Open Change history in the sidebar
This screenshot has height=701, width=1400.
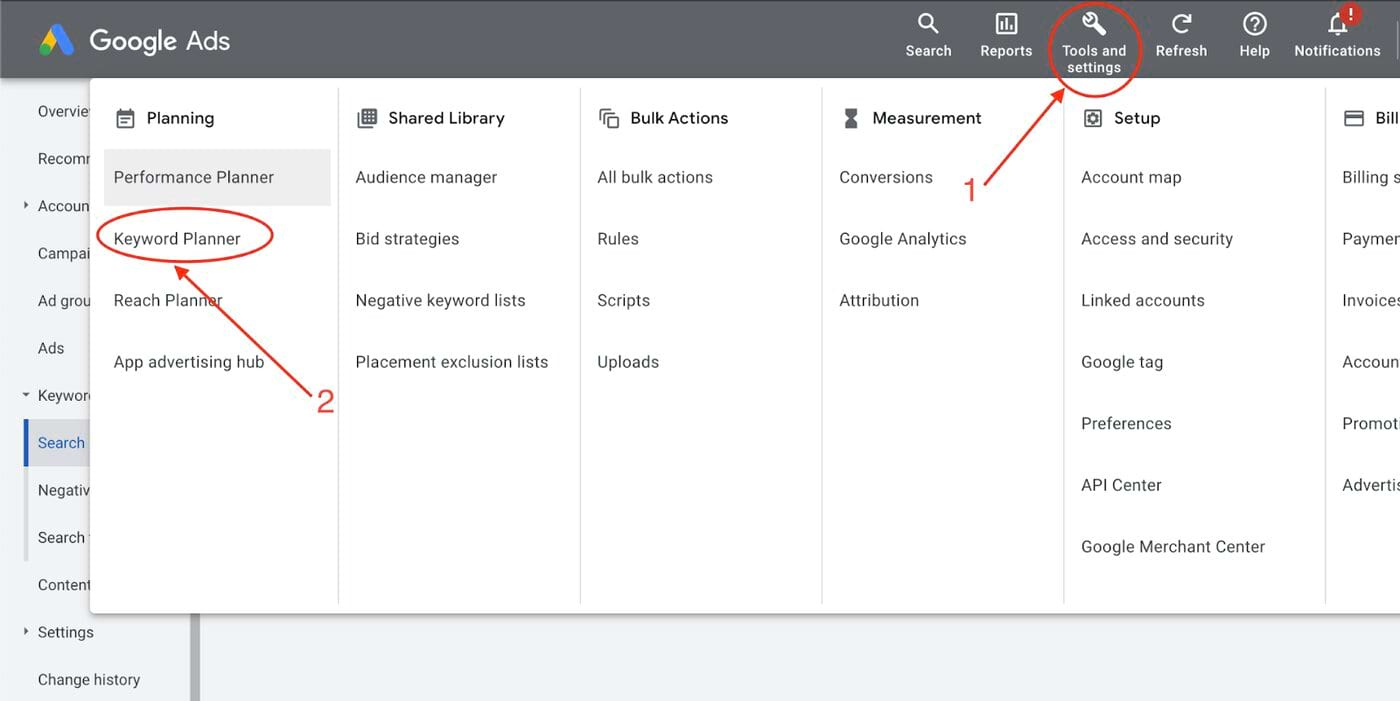[89, 680]
